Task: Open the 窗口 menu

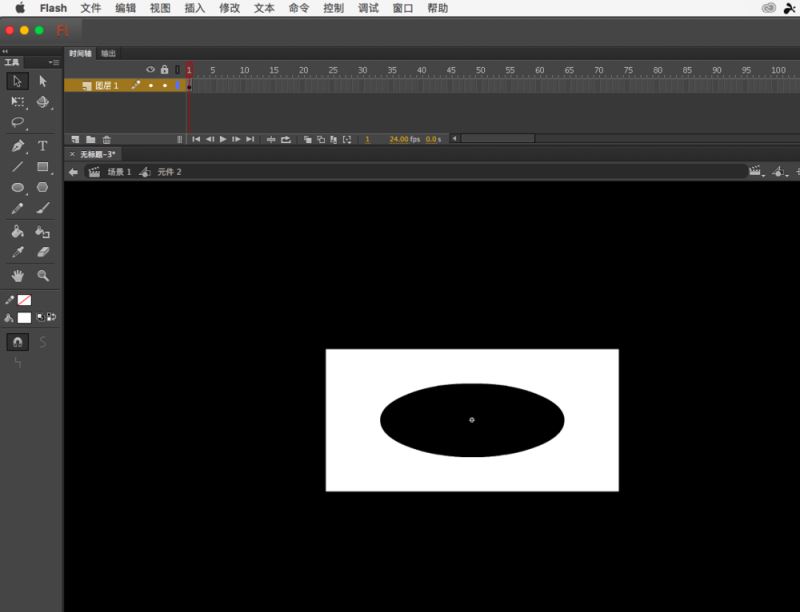Action: pos(403,8)
